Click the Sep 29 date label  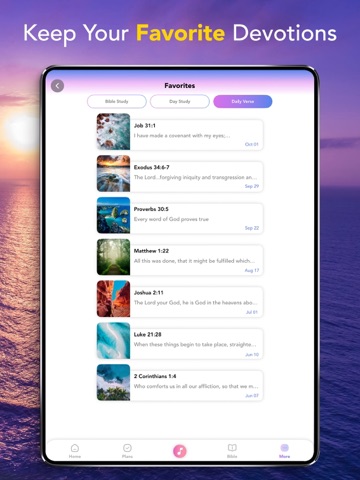pos(252,186)
